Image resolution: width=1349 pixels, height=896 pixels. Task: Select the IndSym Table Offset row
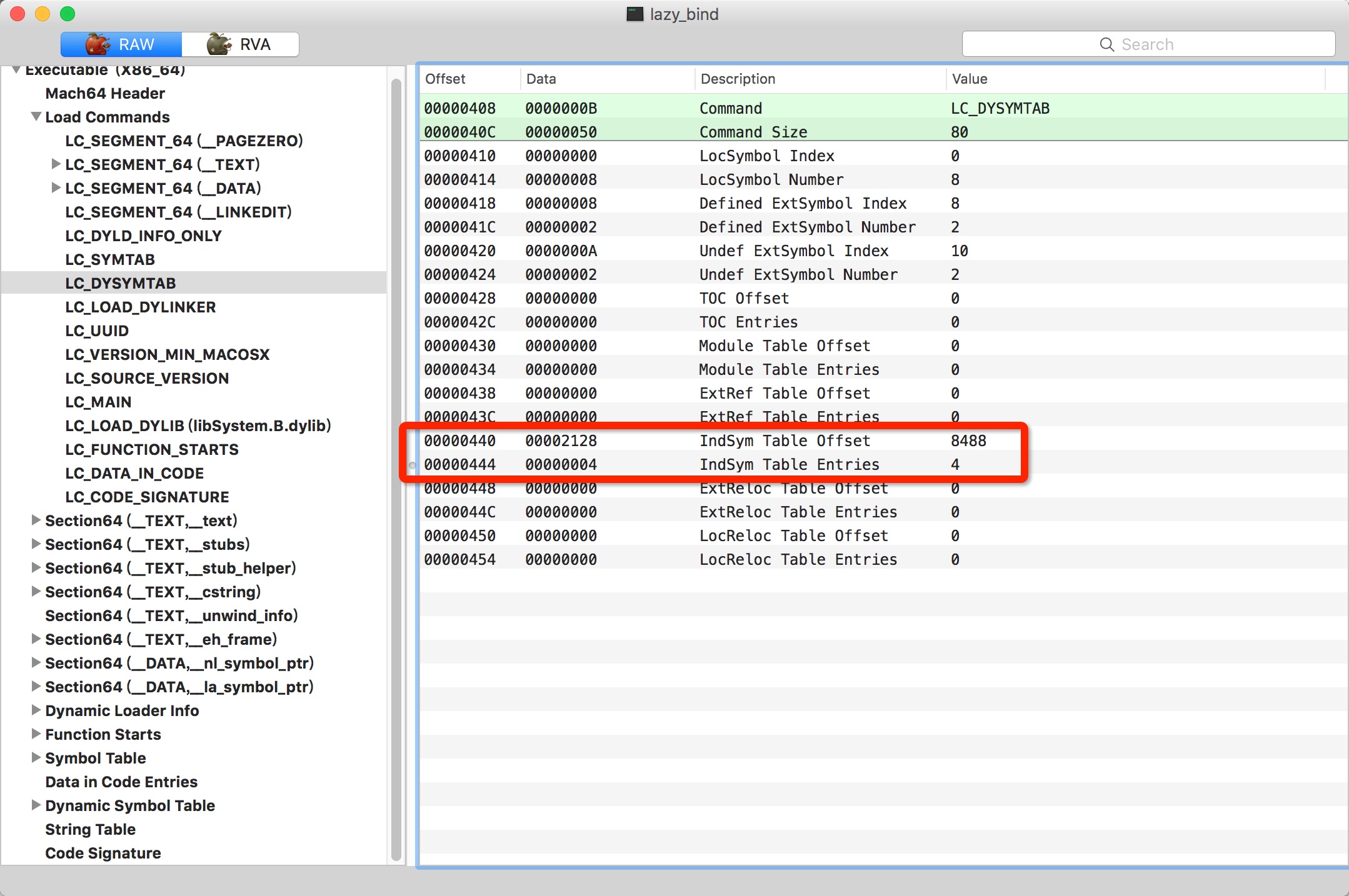coord(785,441)
